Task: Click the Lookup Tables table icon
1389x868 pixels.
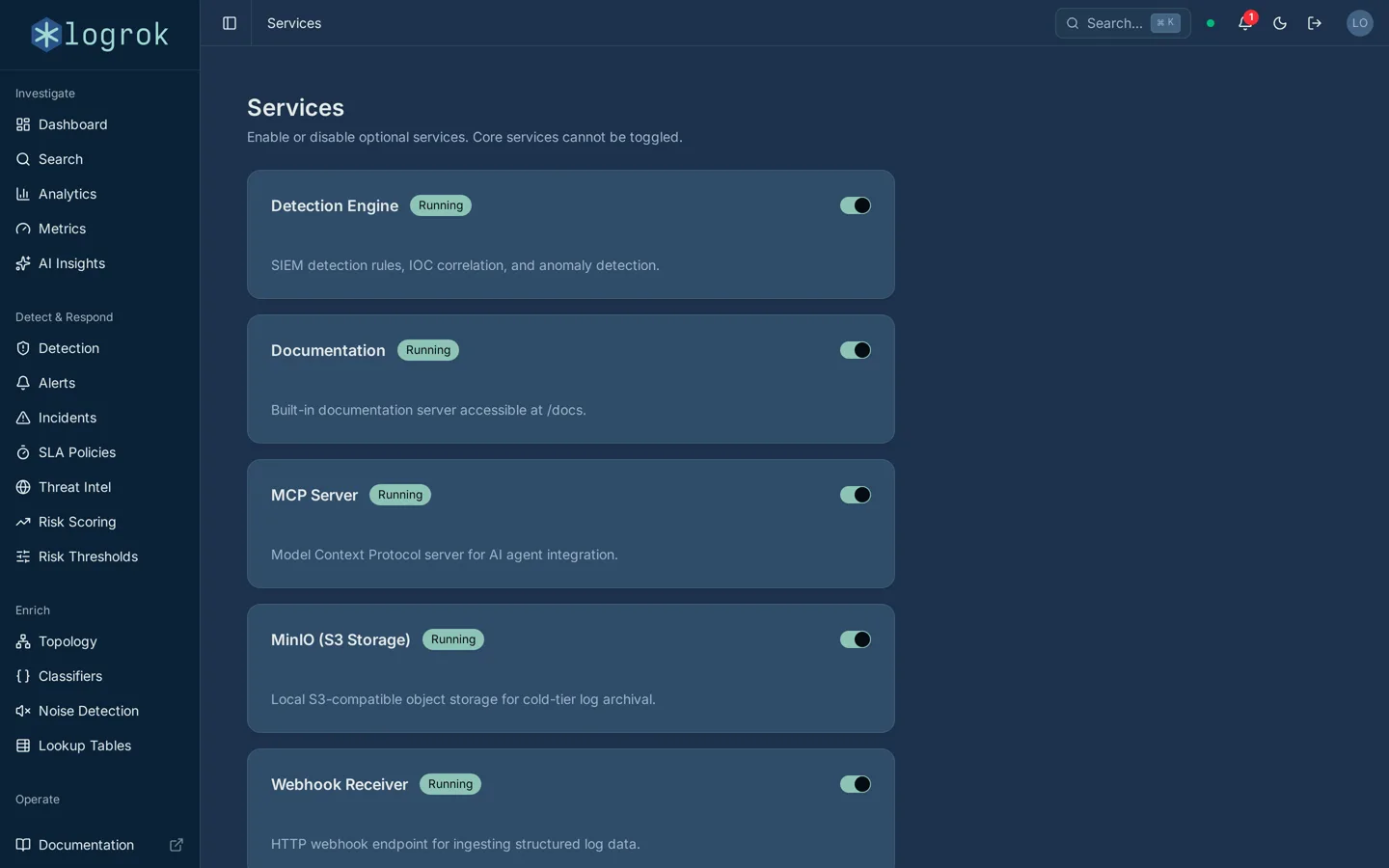Action: [x=23, y=746]
